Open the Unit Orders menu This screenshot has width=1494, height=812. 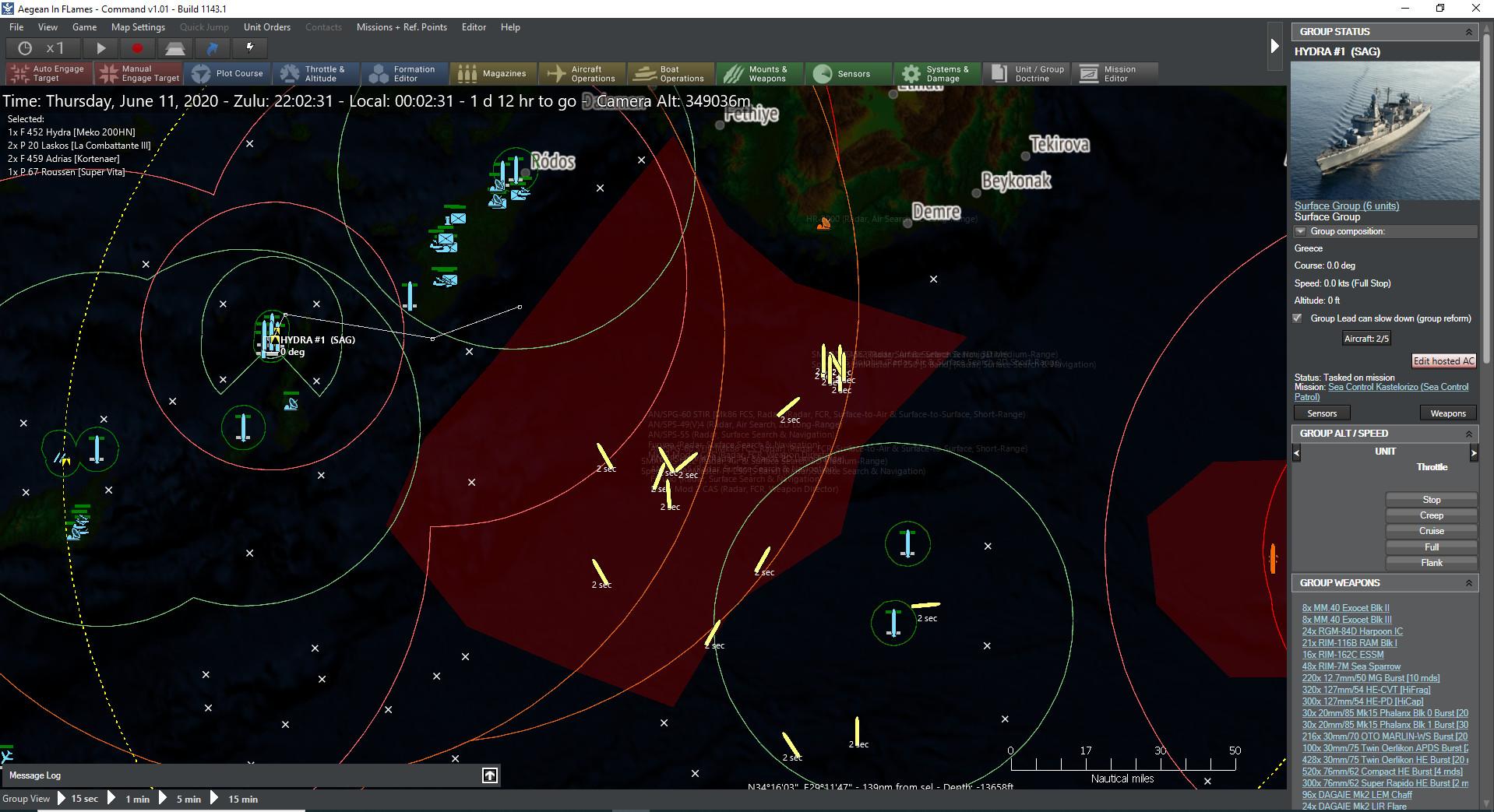point(266,26)
